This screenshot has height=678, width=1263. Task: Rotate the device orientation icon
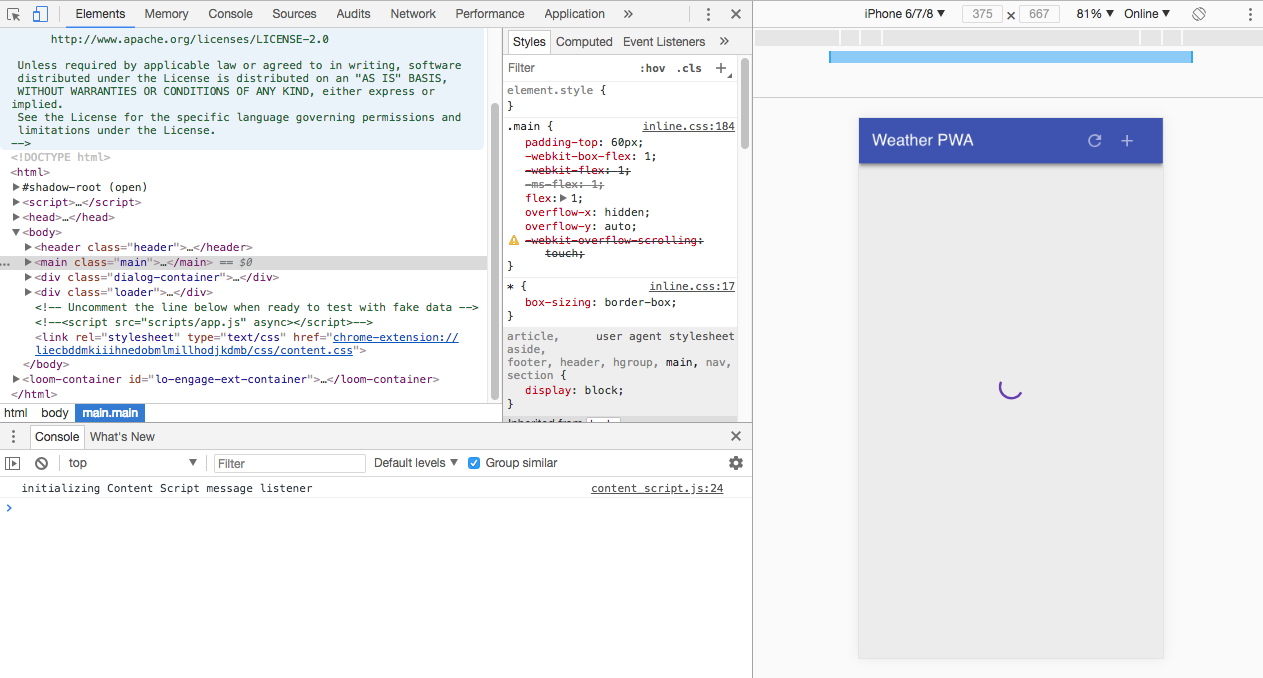(x=1199, y=14)
